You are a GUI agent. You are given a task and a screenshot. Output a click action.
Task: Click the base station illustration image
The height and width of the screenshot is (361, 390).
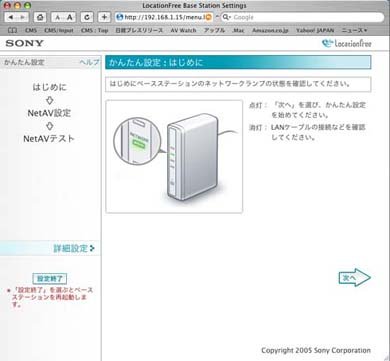[x=174, y=156]
